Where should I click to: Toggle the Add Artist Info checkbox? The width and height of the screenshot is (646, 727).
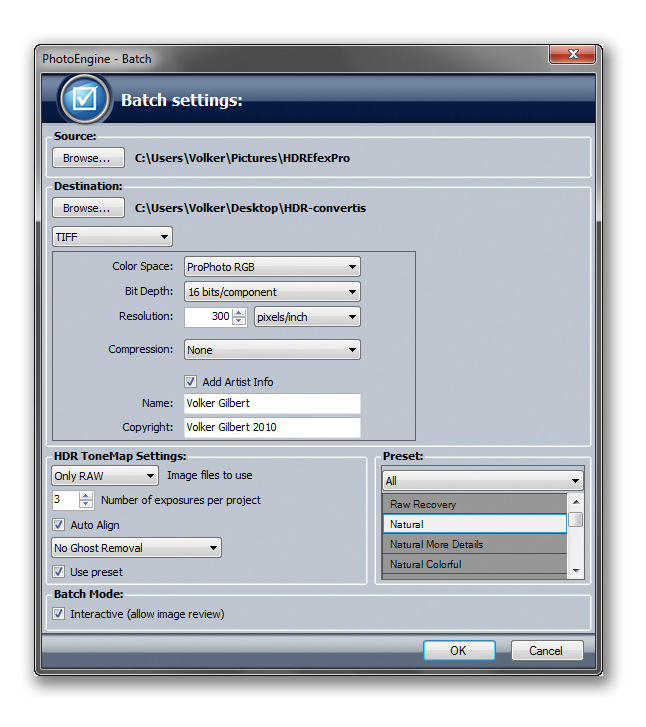190,382
